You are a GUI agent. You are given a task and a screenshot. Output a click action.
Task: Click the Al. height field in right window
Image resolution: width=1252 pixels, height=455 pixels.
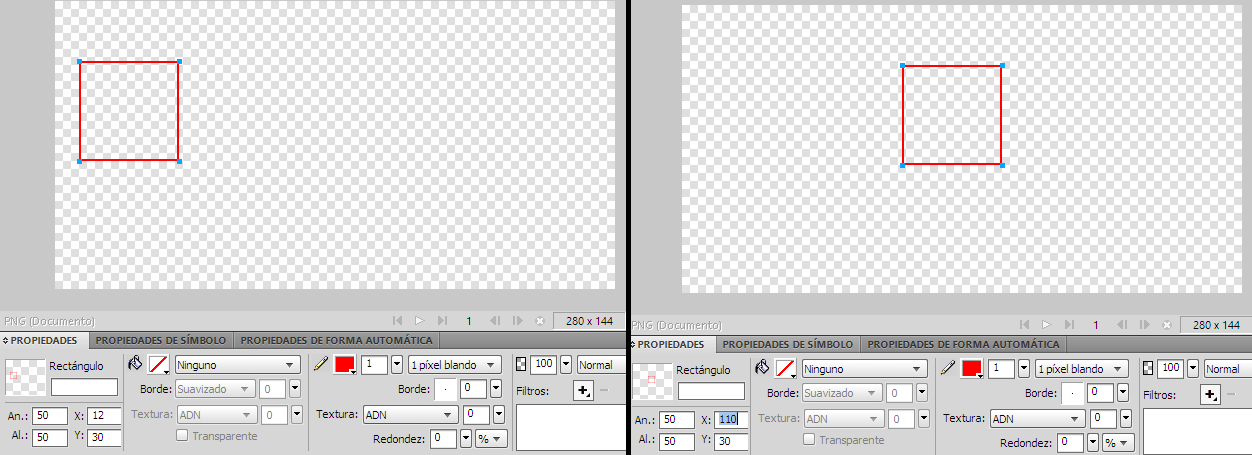click(x=677, y=441)
